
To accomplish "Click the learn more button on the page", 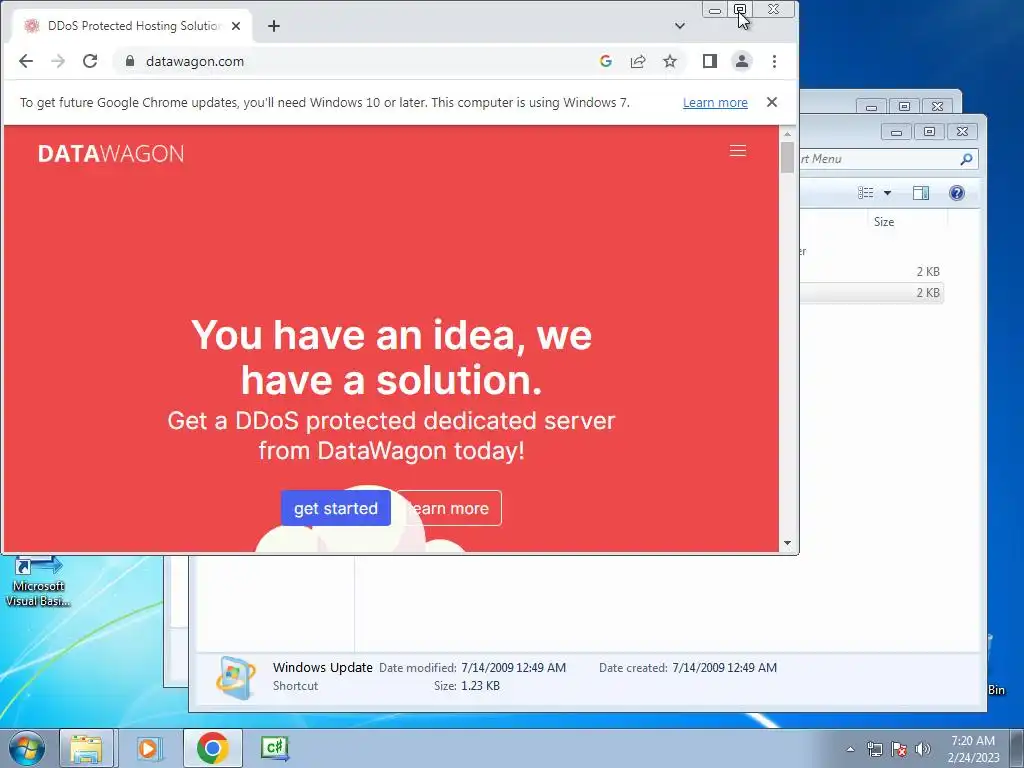I will point(449,508).
